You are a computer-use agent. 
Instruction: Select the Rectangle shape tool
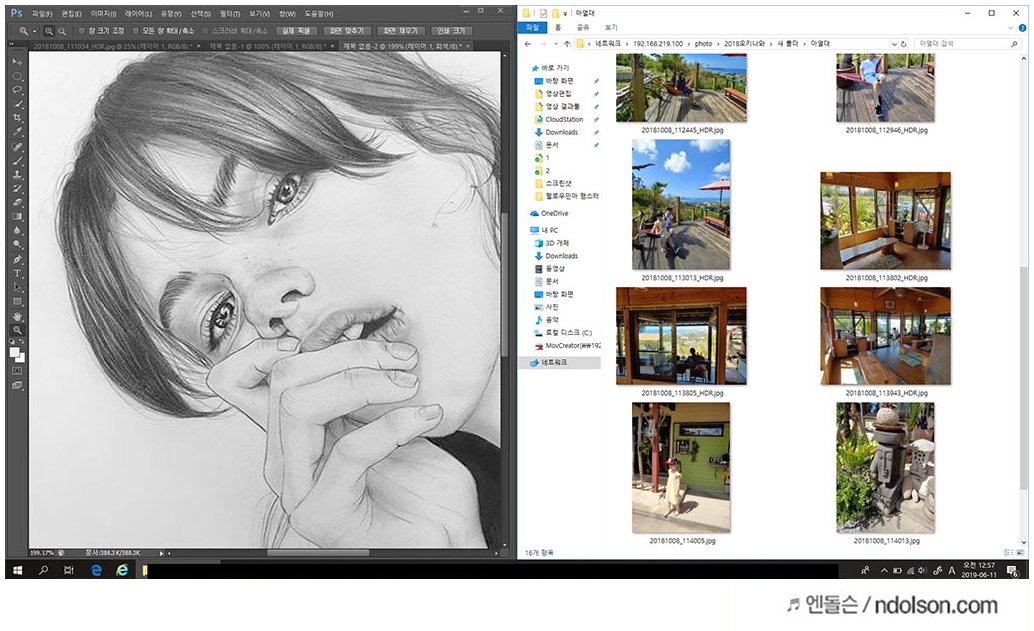click(17, 301)
